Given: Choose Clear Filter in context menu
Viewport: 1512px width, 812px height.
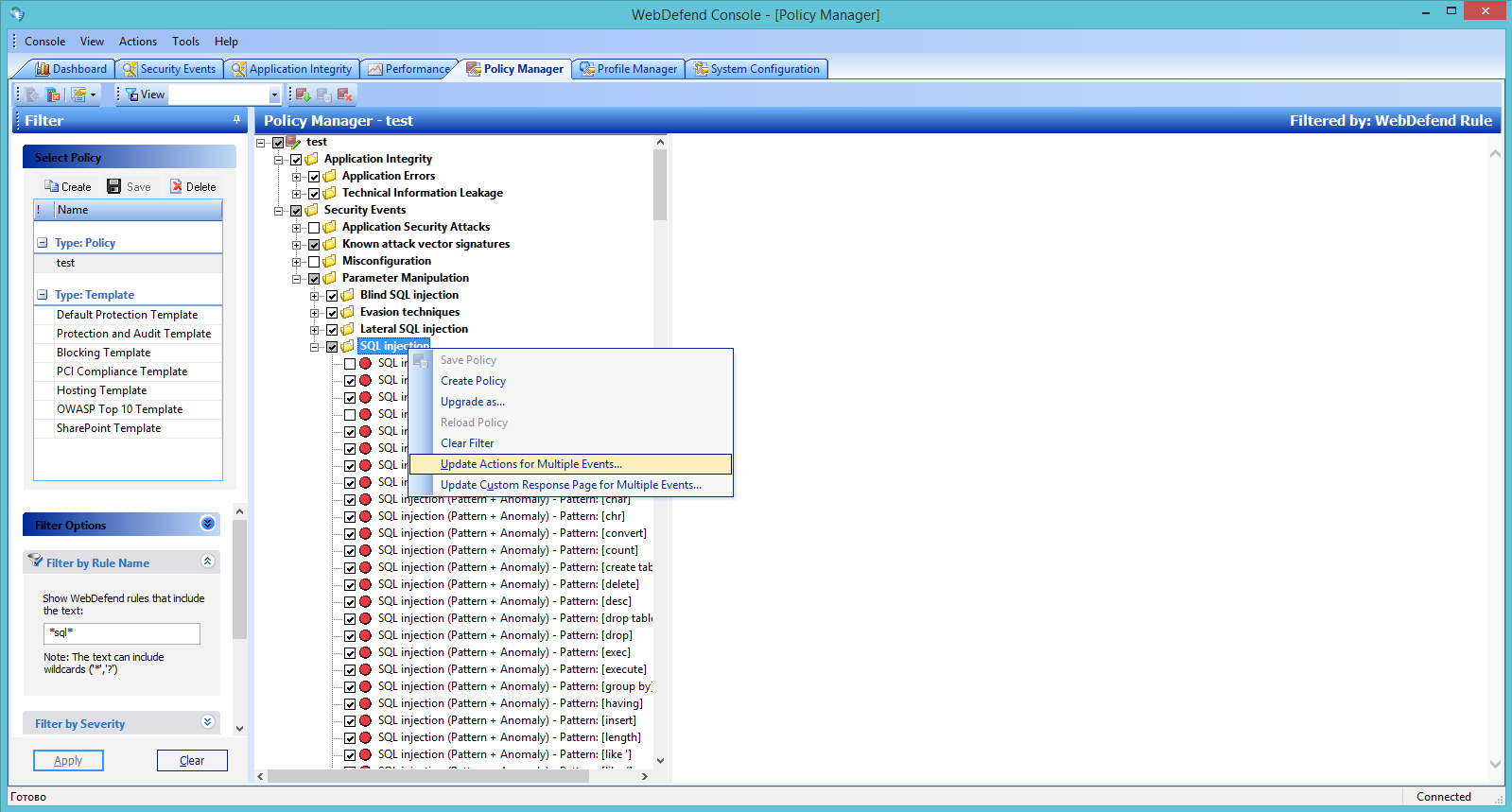Looking at the screenshot, I should click(x=570, y=443).
